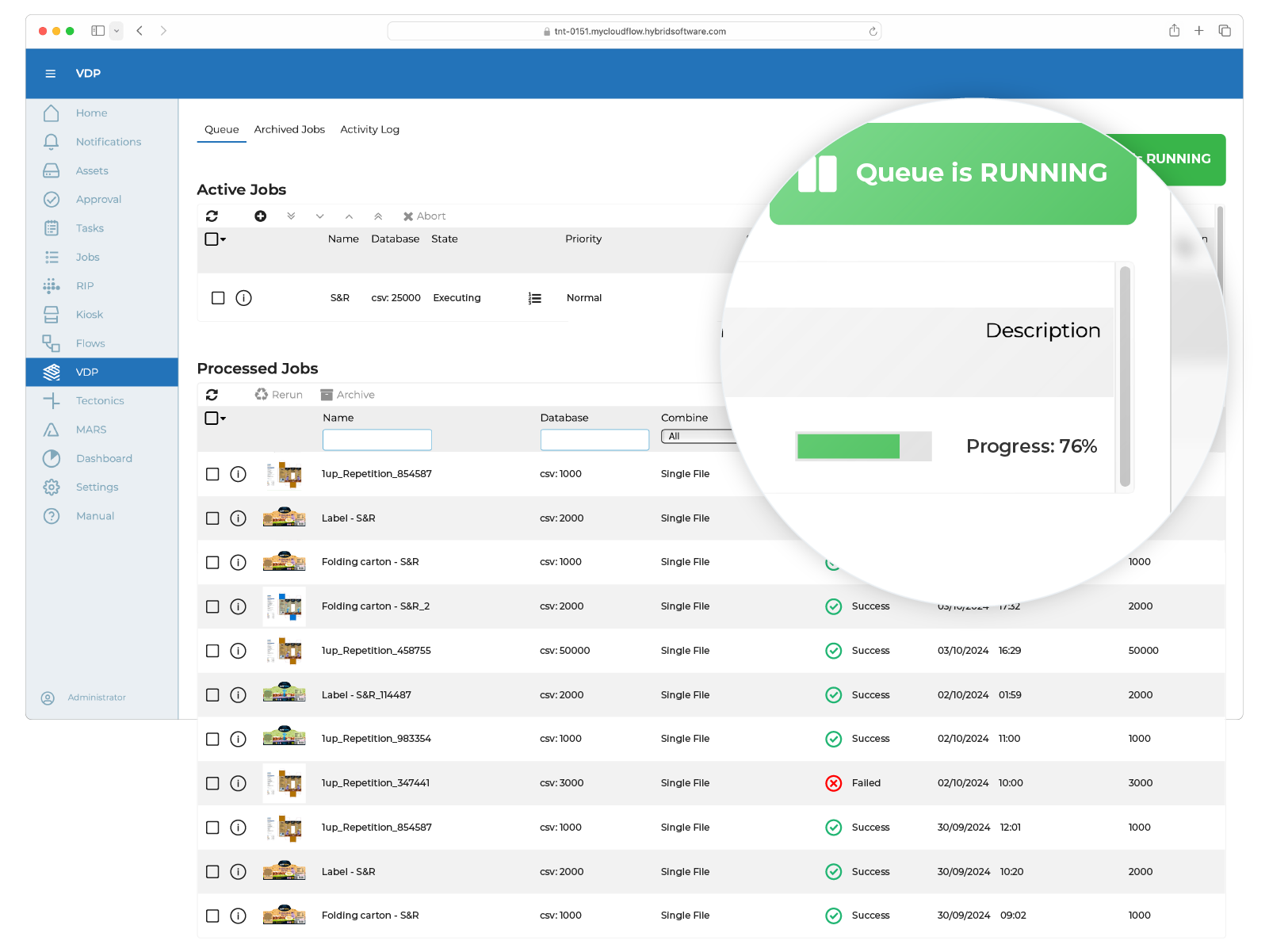
Task: Open the RIP section in the sidebar
Action: pyautogui.click(x=86, y=285)
